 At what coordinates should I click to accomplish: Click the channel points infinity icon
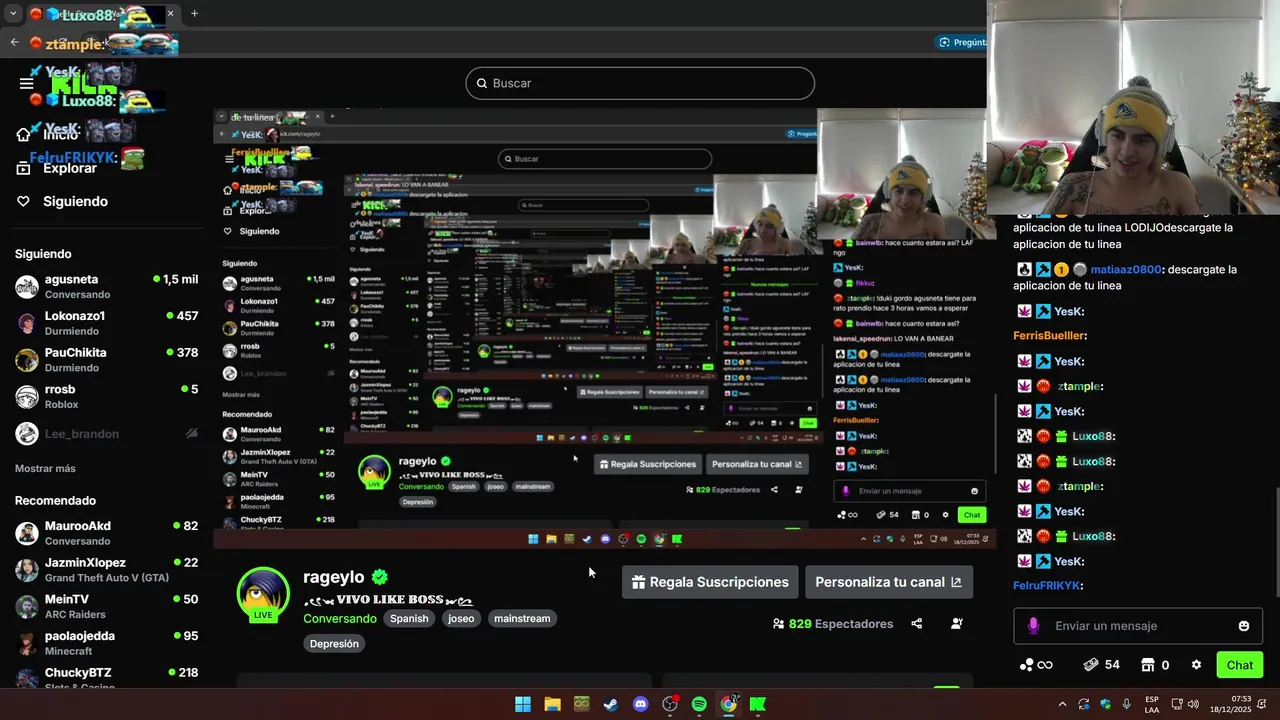pos(1036,665)
